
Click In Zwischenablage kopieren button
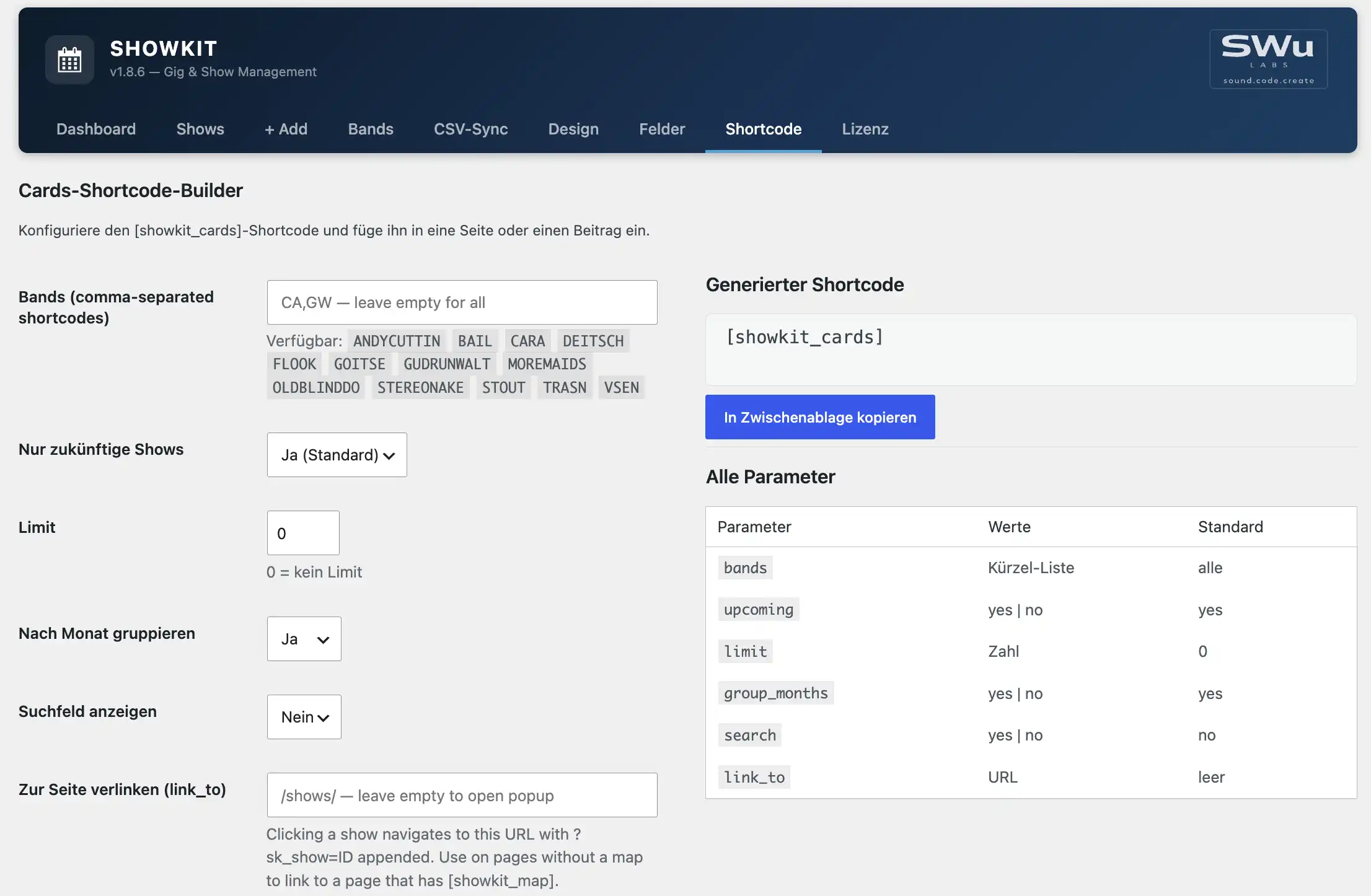[x=820, y=417]
